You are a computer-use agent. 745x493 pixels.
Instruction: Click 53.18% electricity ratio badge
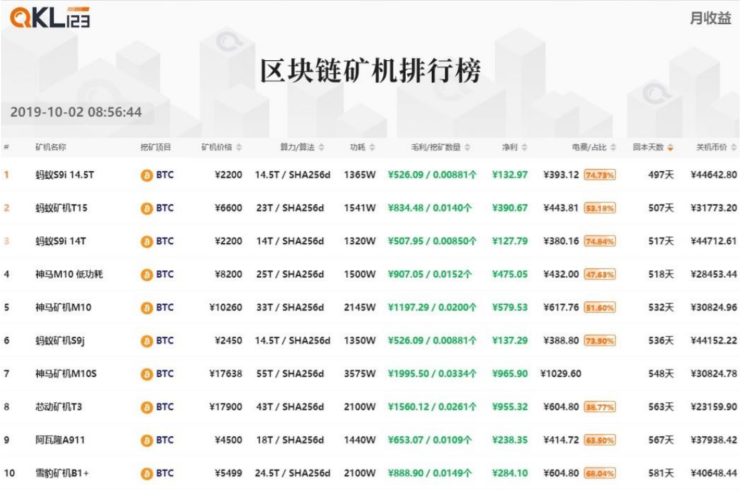pyautogui.click(x=600, y=209)
